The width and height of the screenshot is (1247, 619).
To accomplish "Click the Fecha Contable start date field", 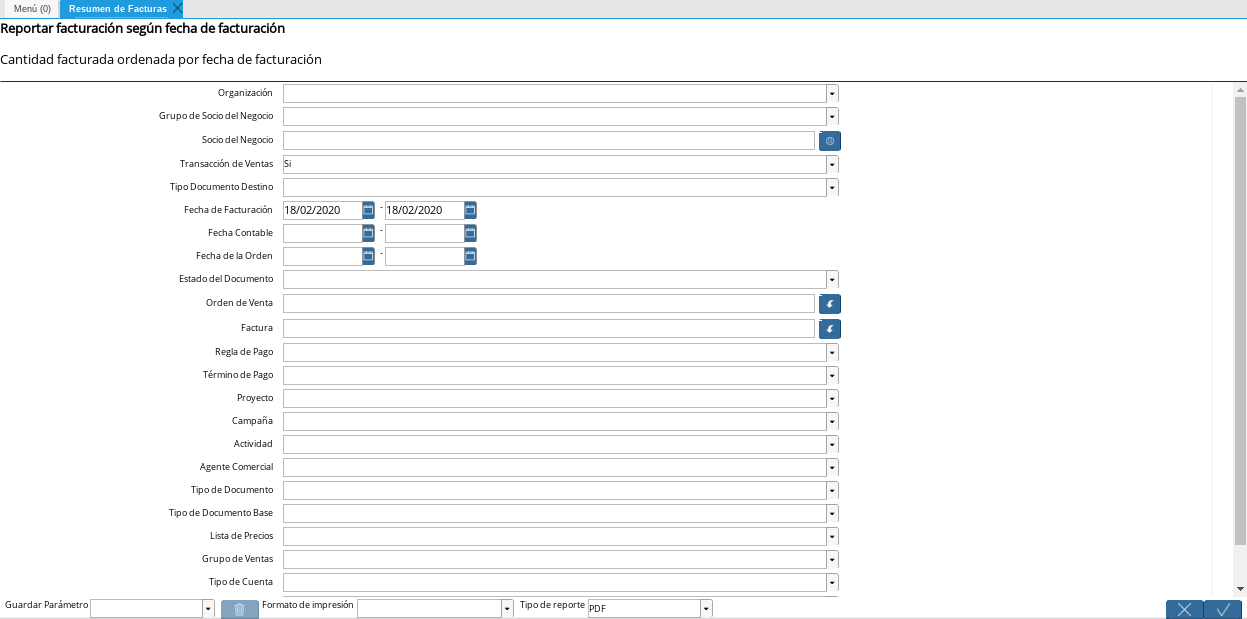I will (x=322, y=233).
